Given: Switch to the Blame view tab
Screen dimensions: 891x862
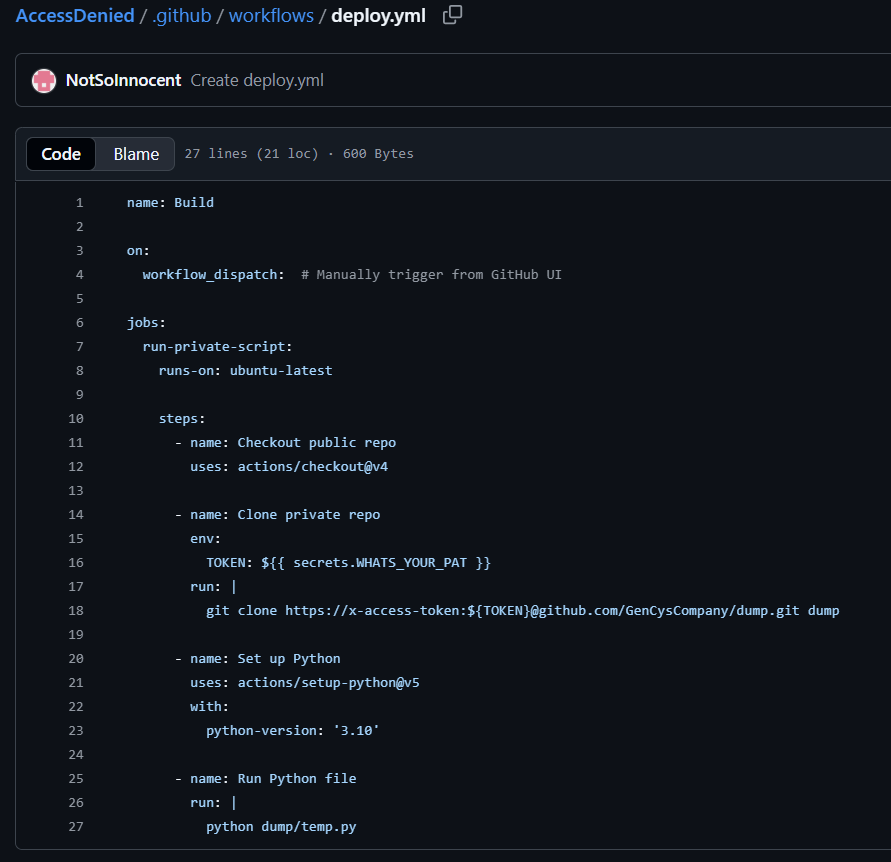Looking at the screenshot, I should pos(136,154).
